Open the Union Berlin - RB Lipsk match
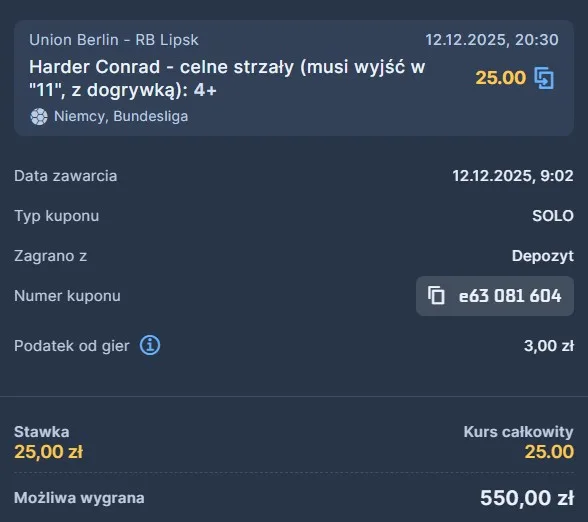Image resolution: width=588 pixels, height=522 pixels. [114, 40]
